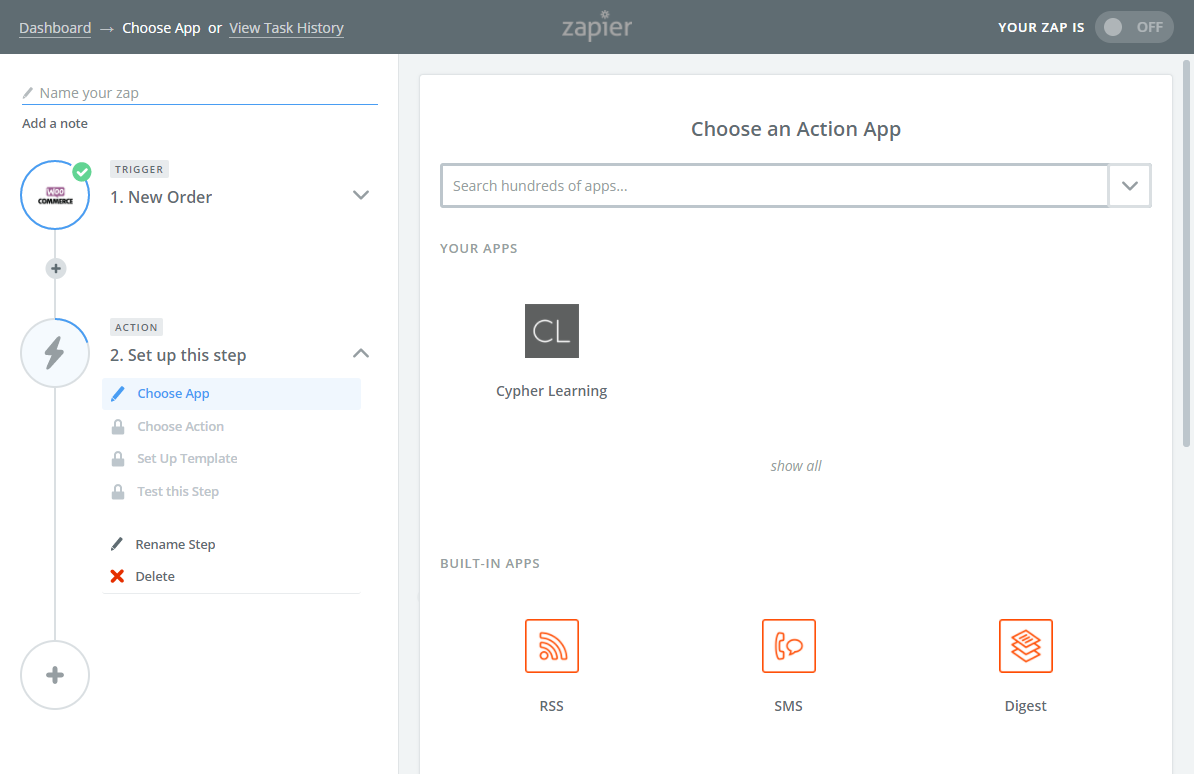The height and width of the screenshot is (774, 1194).
Task: Click the lightning bolt action step icon
Action: pyautogui.click(x=55, y=353)
